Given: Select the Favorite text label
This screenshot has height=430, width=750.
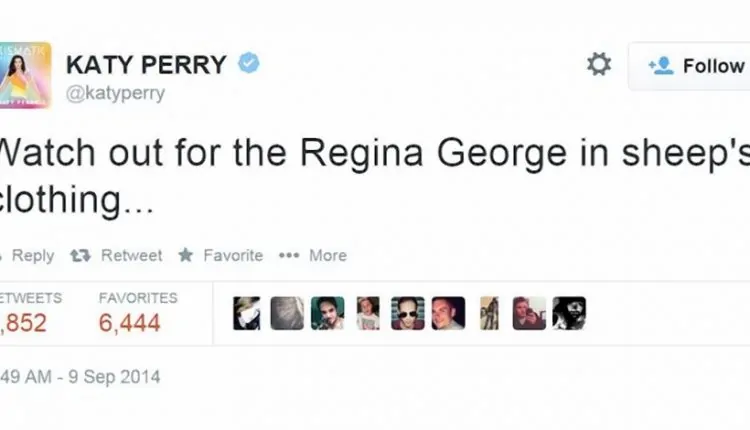Looking at the screenshot, I should [x=233, y=255].
